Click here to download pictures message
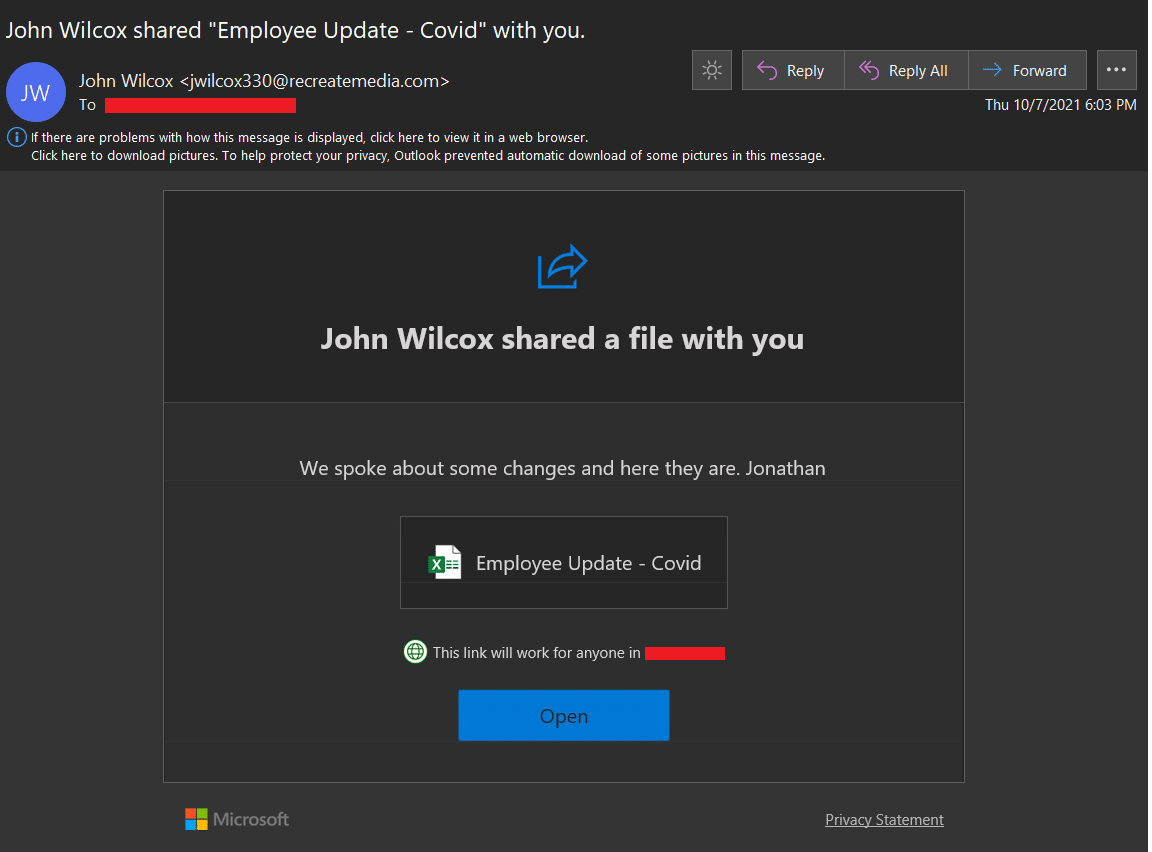 pos(428,156)
